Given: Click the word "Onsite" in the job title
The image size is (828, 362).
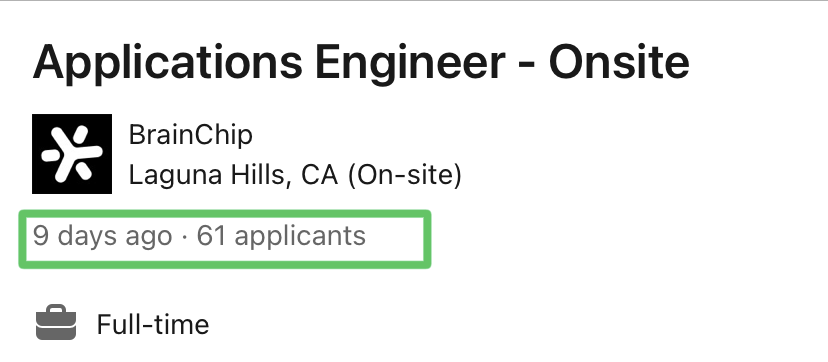Looking at the screenshot, I should pyautogui.click(x=619, y=61).
